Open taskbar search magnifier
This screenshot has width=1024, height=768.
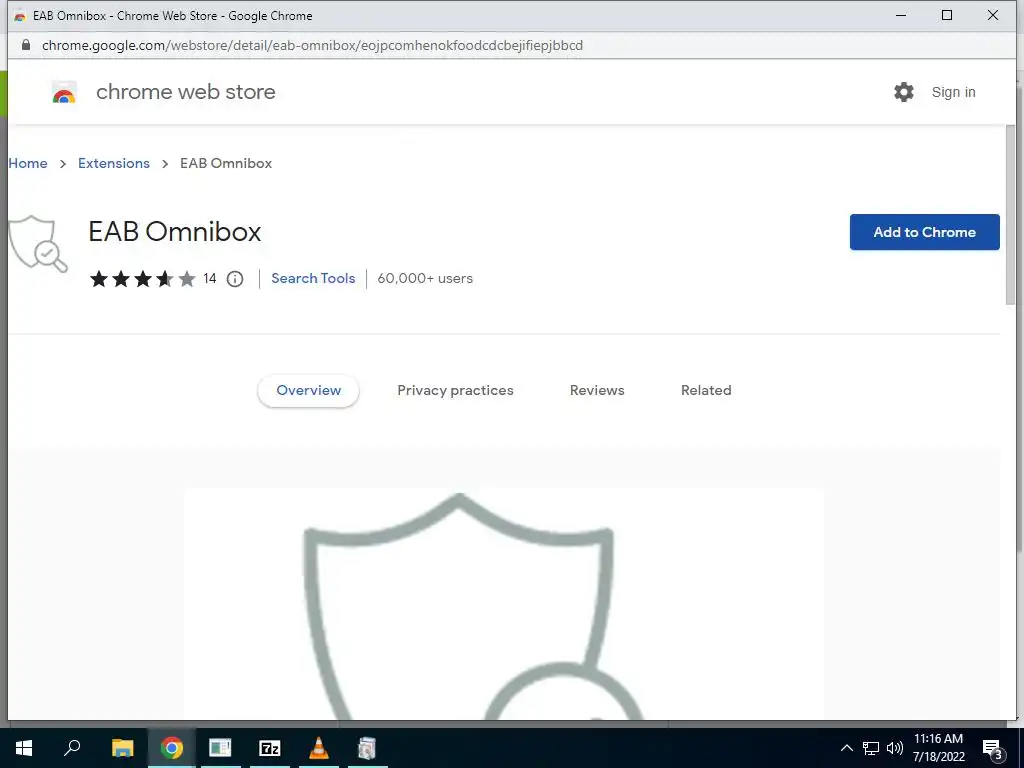pos(72,748)
